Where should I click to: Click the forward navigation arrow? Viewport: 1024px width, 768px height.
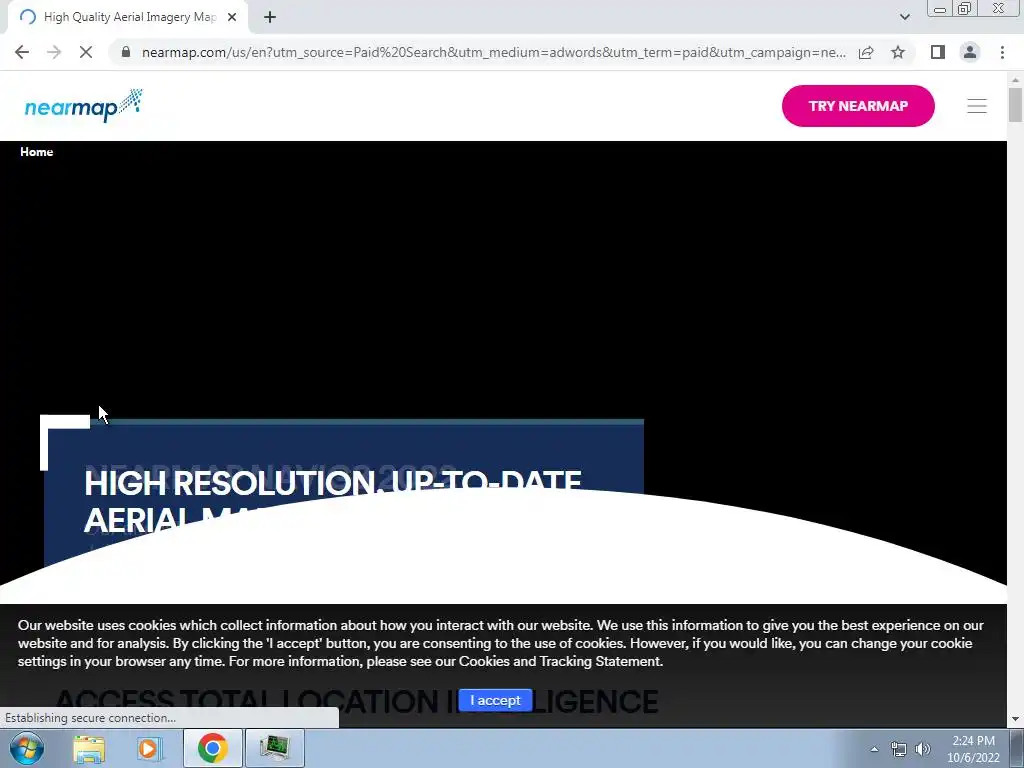[54, 52]
